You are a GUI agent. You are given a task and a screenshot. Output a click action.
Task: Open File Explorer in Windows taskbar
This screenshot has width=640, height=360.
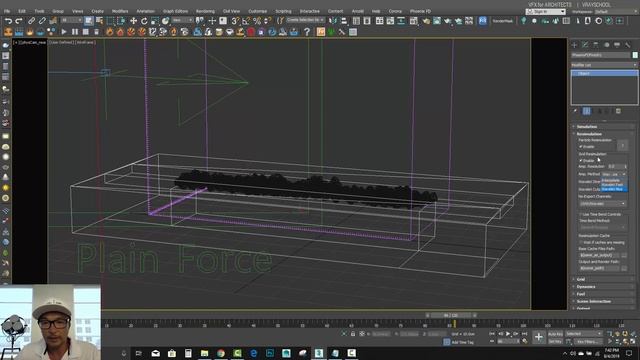point(204,353)
